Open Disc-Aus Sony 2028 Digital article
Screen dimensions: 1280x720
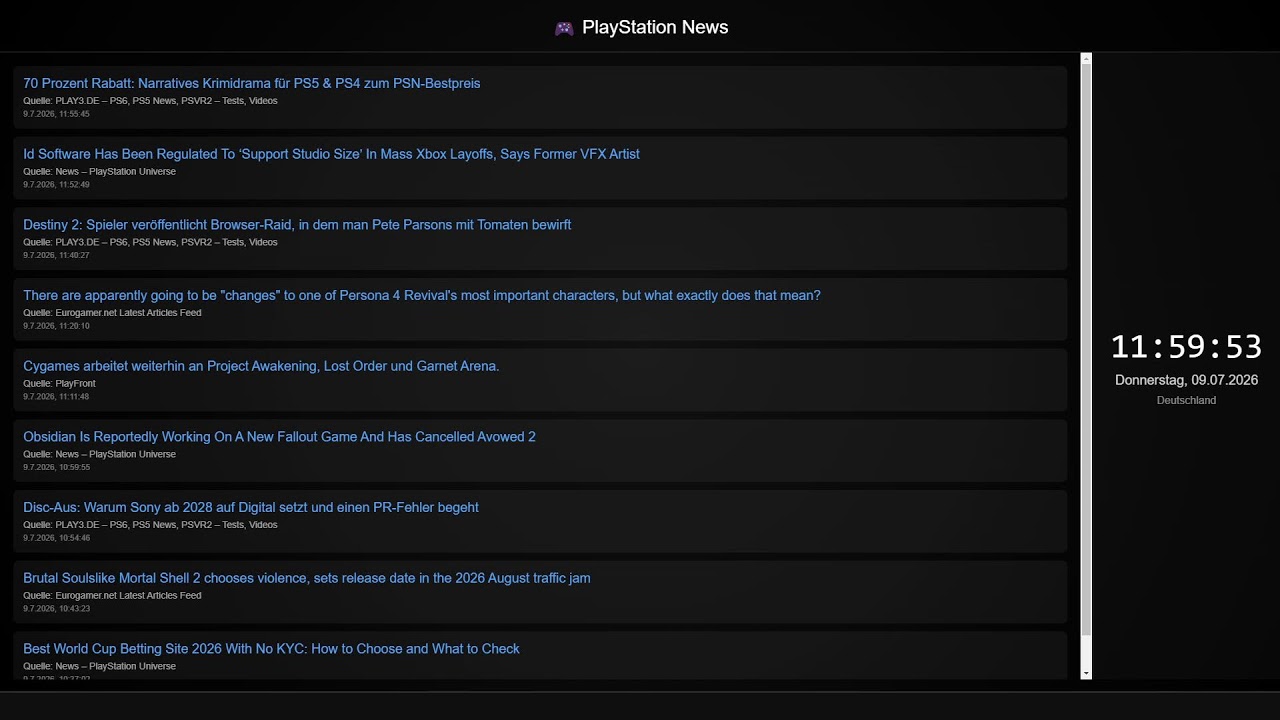(x=251, y=507)
